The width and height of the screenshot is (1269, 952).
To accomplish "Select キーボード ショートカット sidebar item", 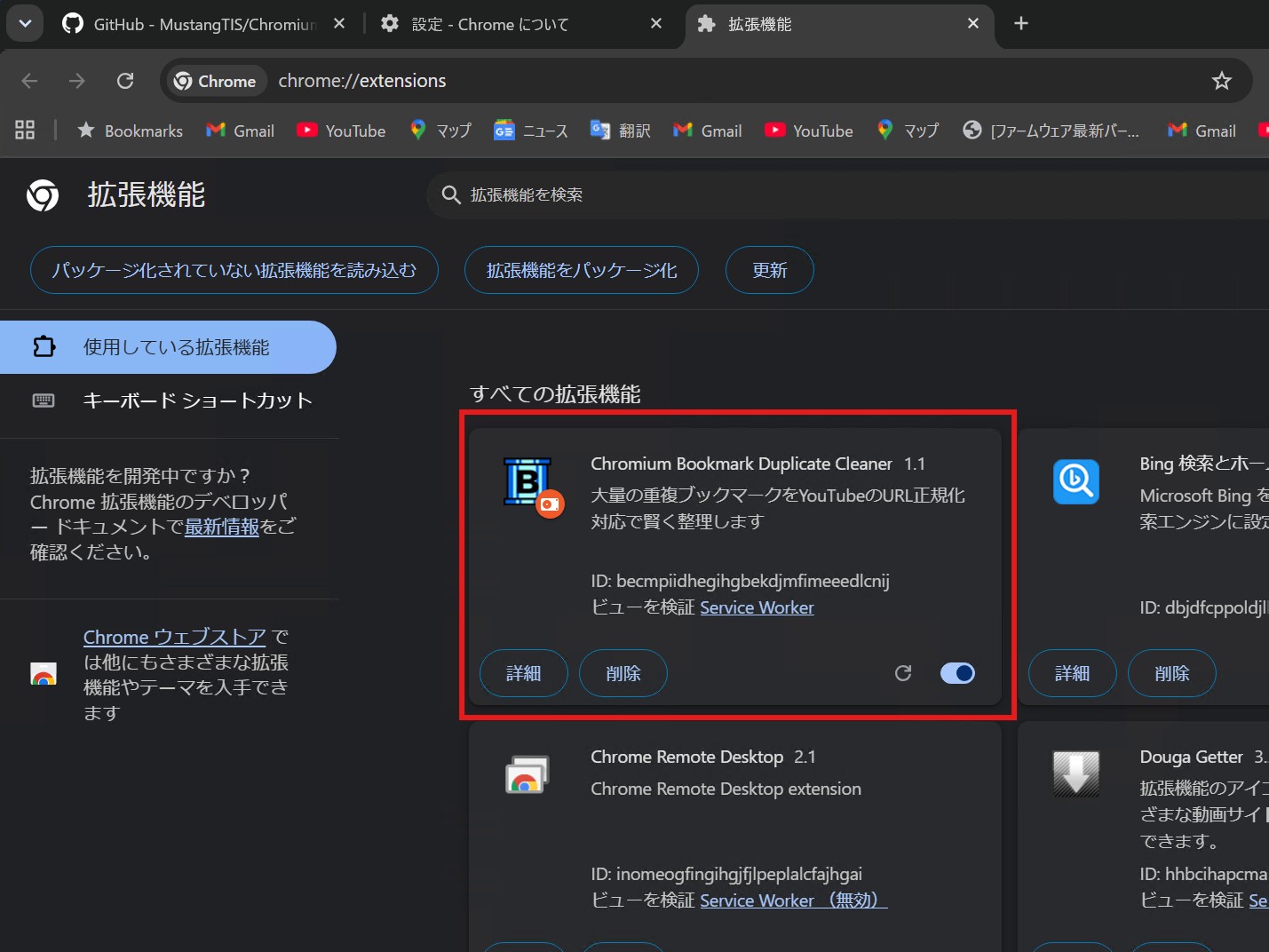I will (x=168, y=401).
